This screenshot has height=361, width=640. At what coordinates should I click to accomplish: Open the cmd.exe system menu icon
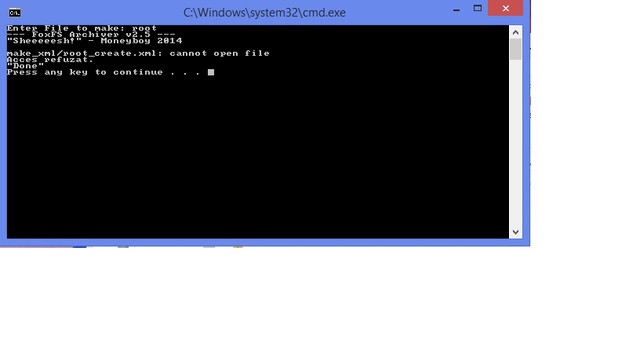click(x=15, y=13)
